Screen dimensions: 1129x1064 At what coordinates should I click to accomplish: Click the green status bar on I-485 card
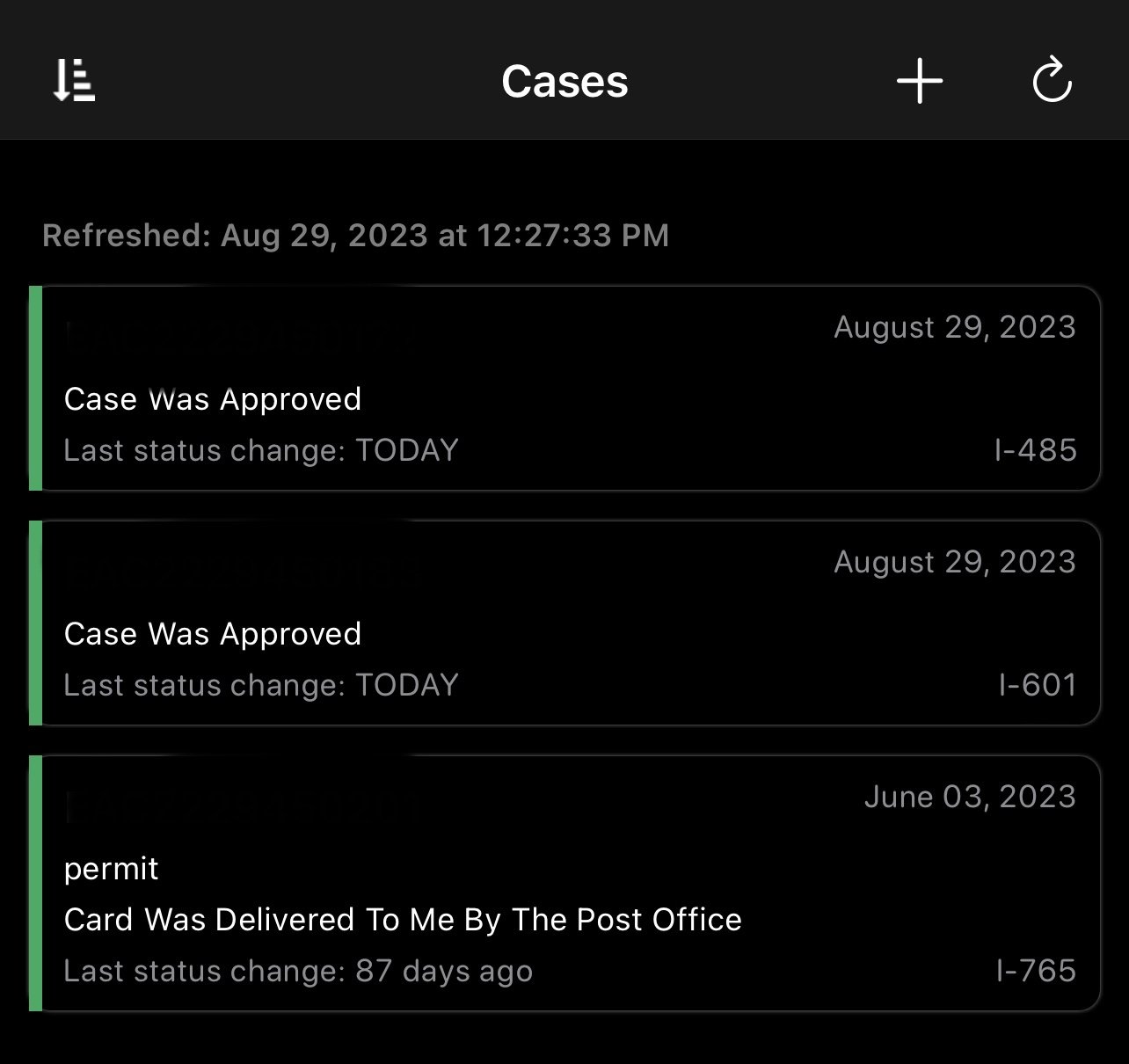(35, 389)
